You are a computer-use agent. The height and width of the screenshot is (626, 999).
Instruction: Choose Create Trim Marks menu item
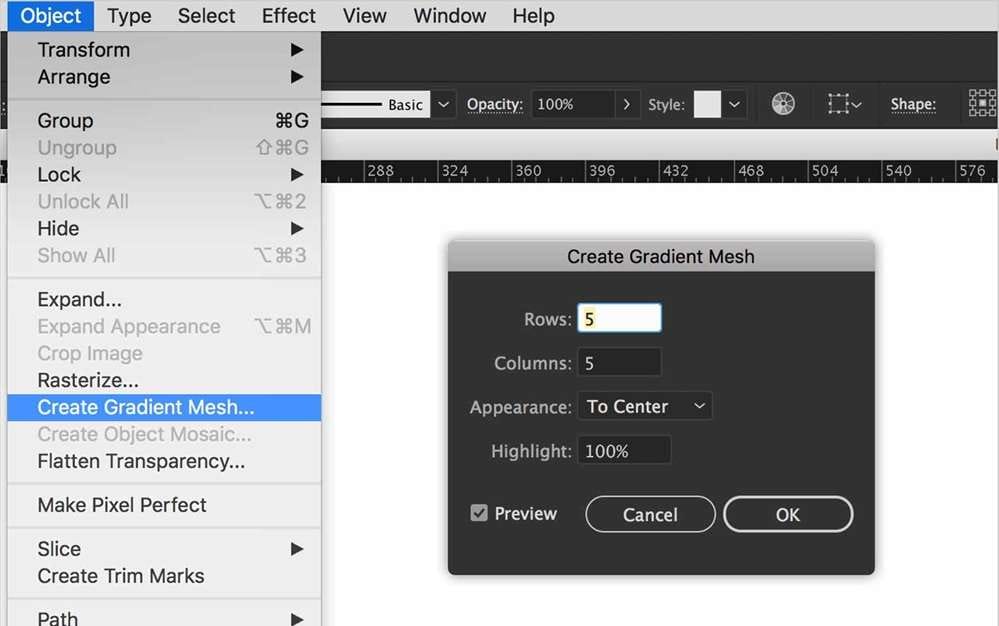click(164, 576)
